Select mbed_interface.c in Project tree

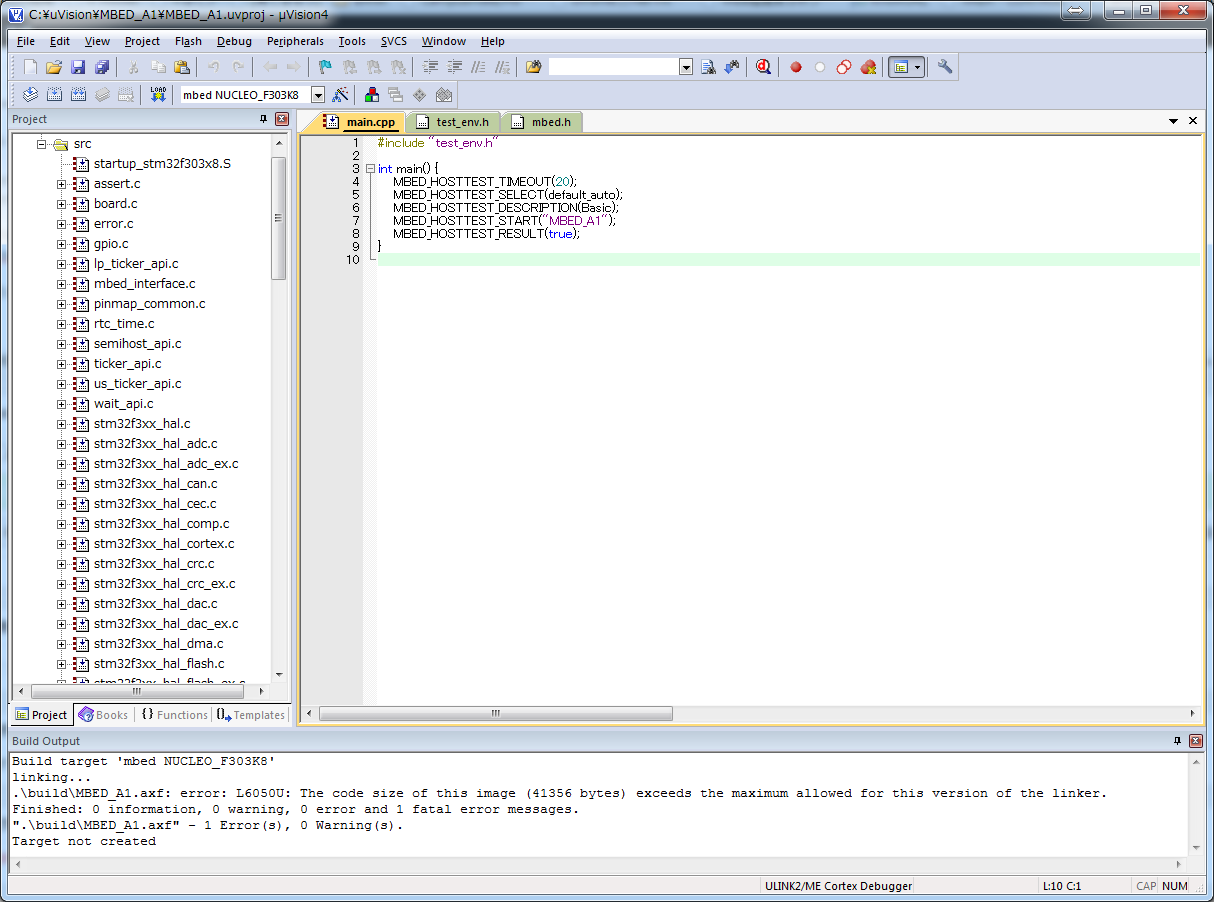(x=144, y=284)
